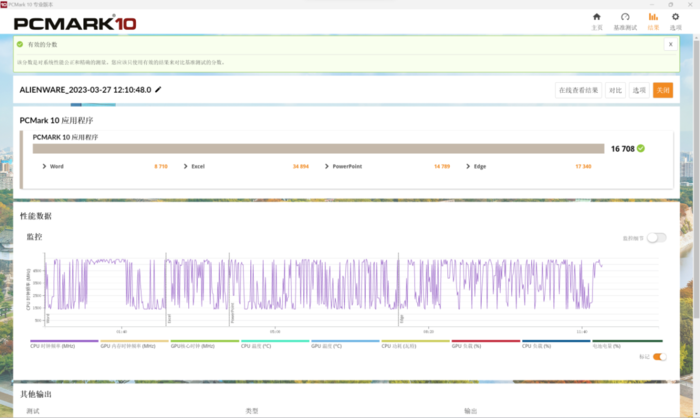The height and width of the screenshot is (418, 700).
Task: Click the Type column header in other output
Action: pos(252,410)
